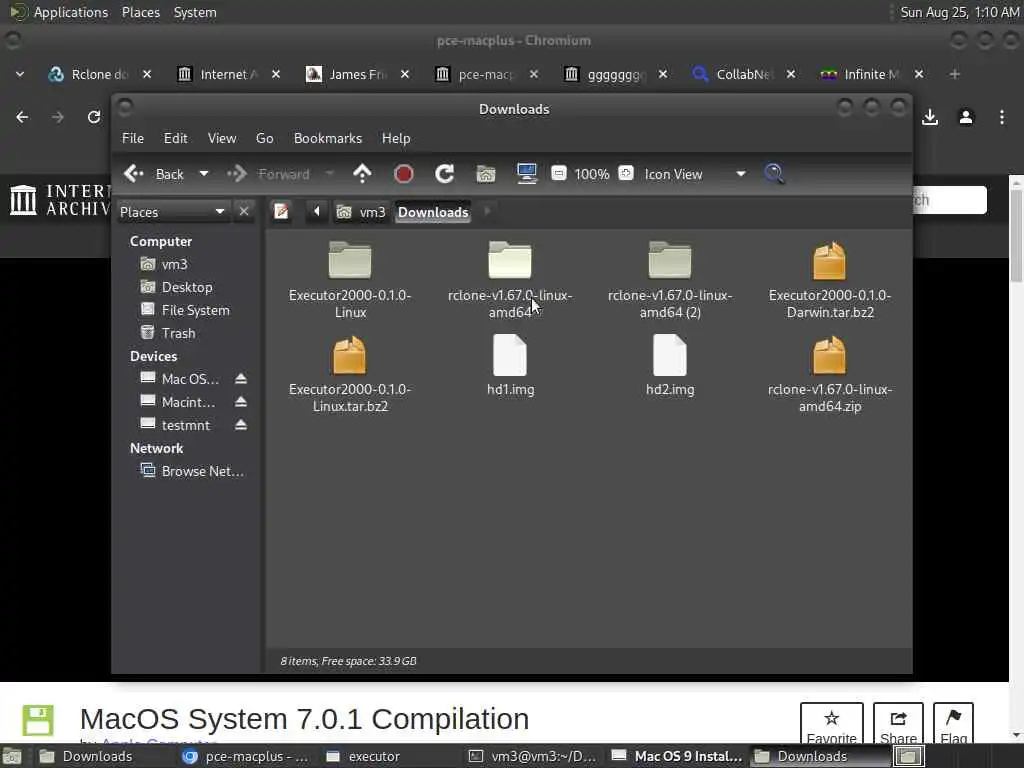Close the Infinite M Chromium tab
The width and height of the screenshot is (1024, 768).
pos(919,74)
